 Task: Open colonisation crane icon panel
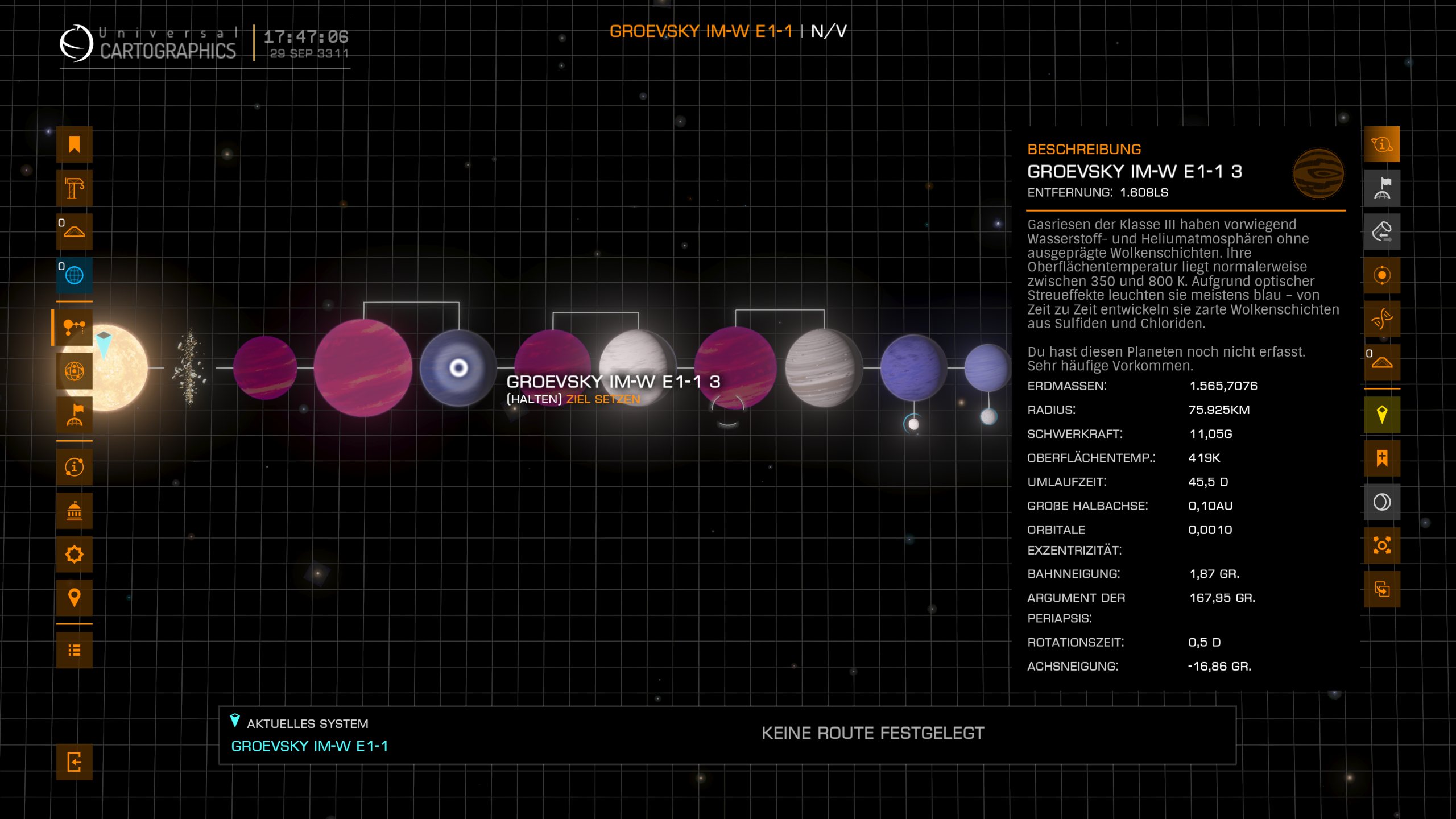point(74,188)
